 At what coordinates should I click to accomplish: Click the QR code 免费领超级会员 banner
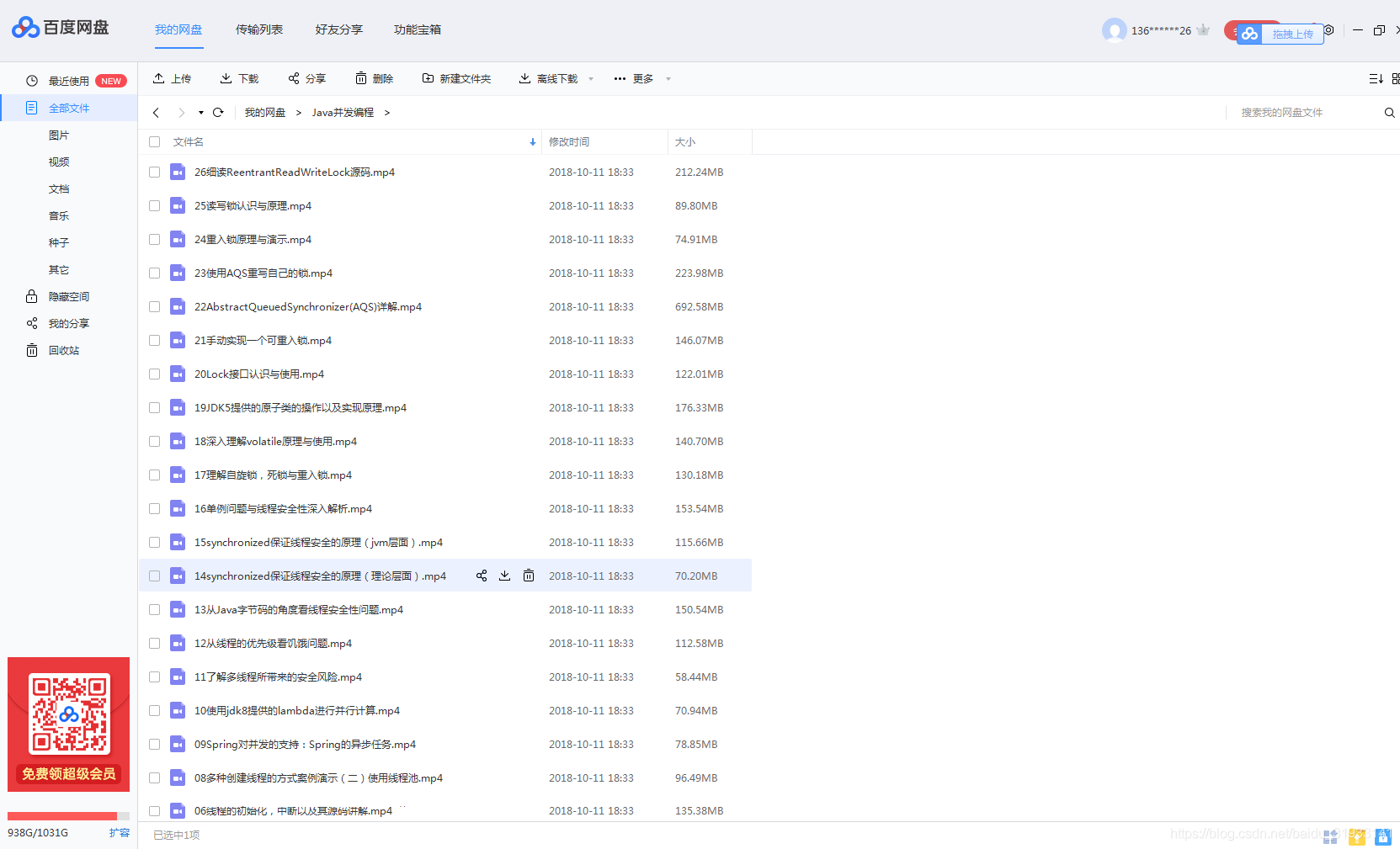[x=68, y=724]
